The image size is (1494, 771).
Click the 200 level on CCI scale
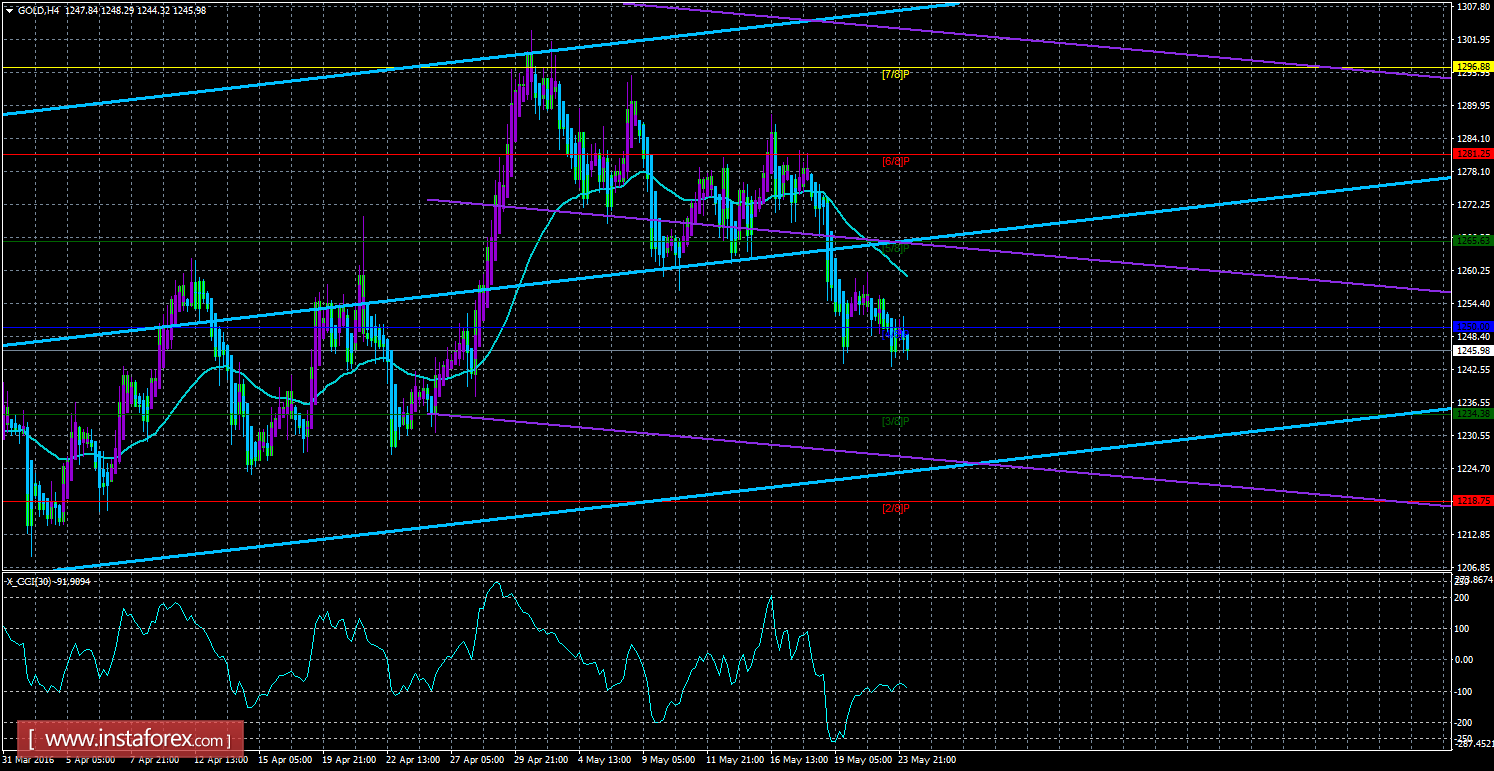[x=1462, y=597]
